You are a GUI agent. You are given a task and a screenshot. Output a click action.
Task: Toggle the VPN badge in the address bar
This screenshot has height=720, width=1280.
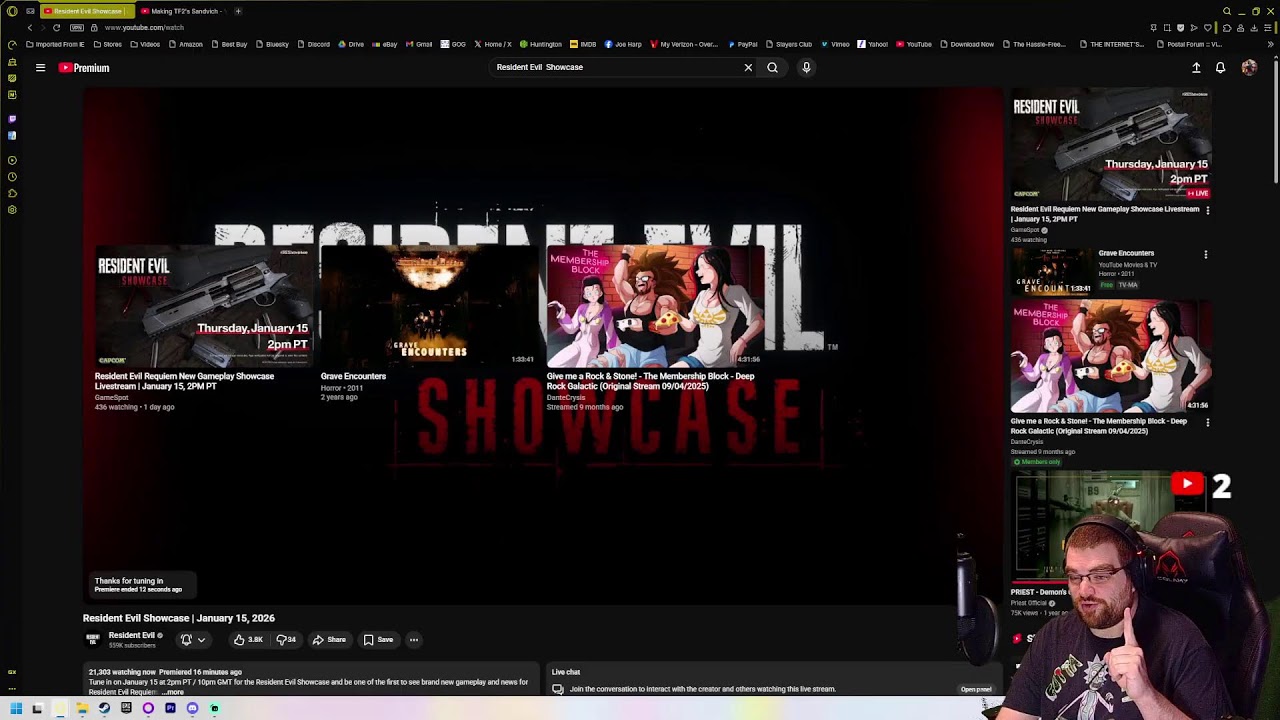click(77, 28)
